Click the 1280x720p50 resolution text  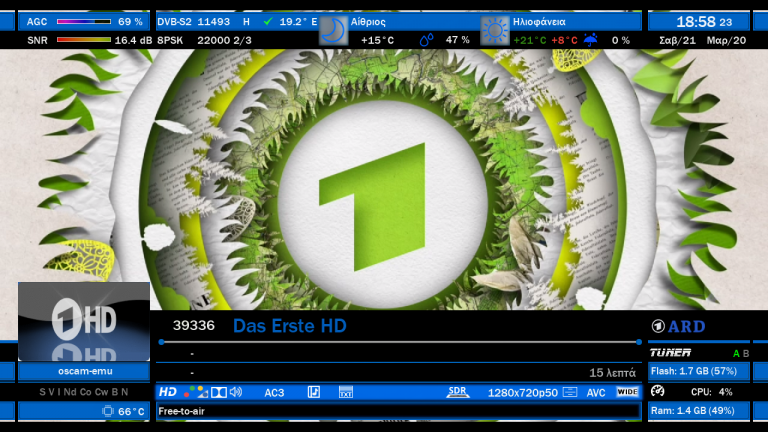point(523,393)
